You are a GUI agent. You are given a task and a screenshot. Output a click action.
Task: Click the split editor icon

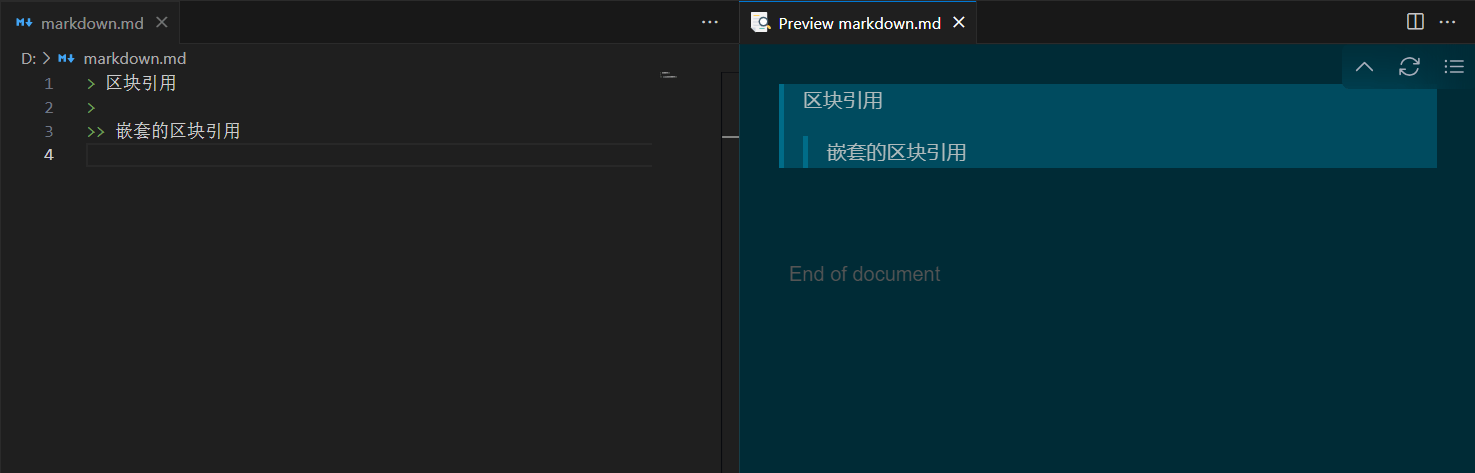(1415, 22)
